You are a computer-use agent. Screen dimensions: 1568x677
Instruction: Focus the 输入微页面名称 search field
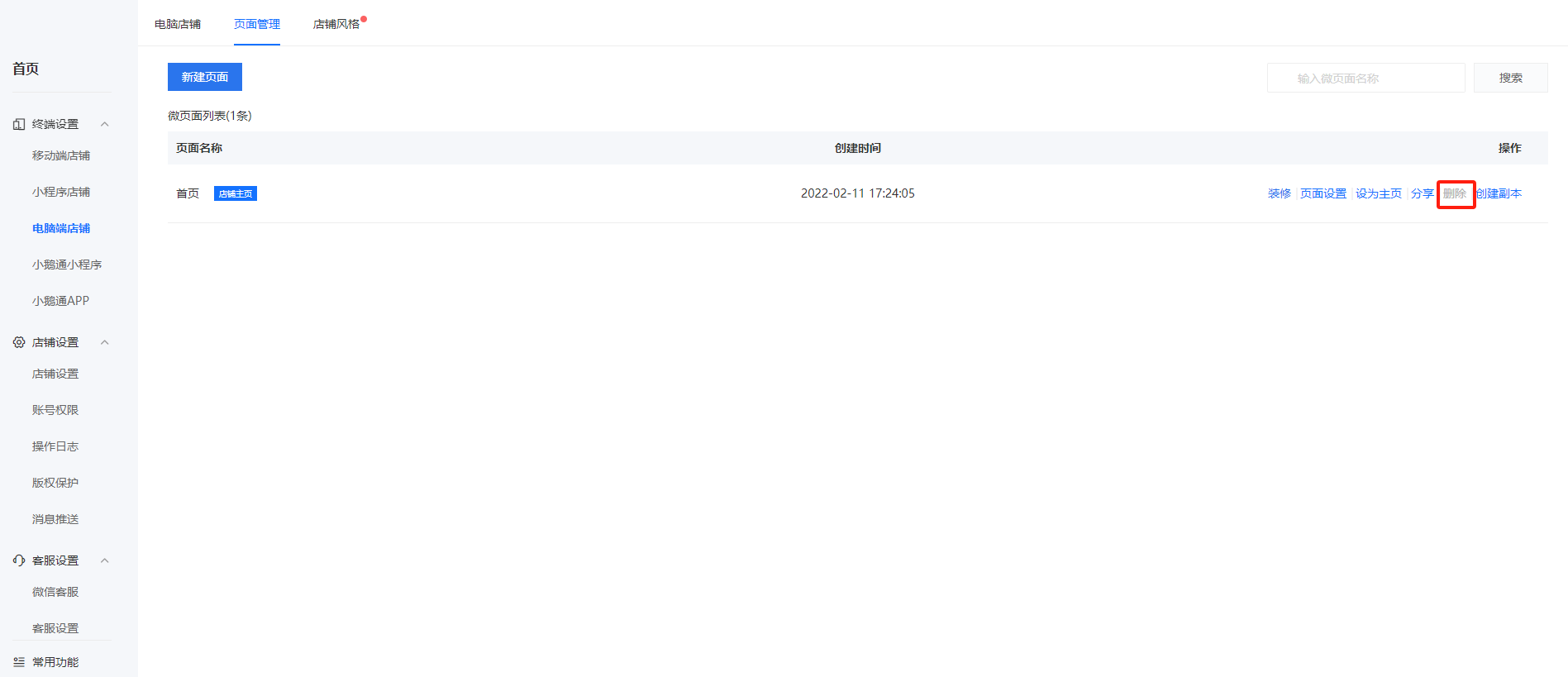click(x=1366, y=78)
